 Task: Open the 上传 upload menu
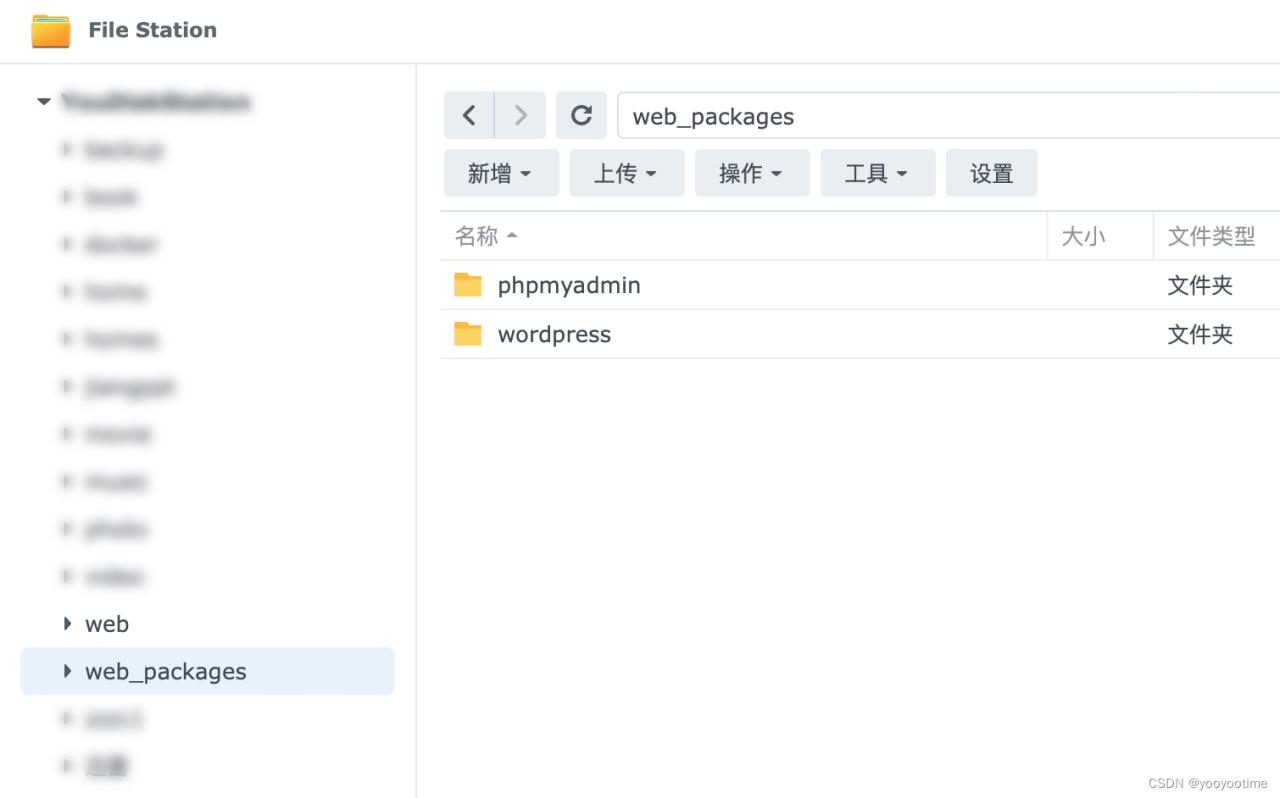627,172
